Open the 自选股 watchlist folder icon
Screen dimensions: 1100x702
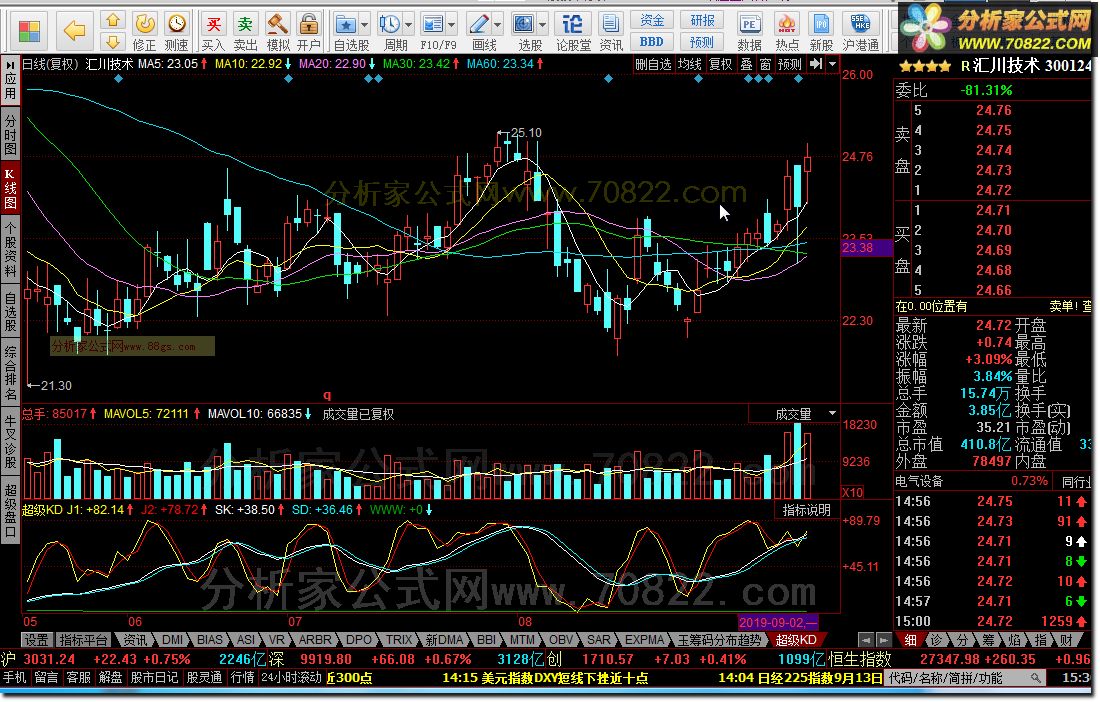tap(346, 25)
